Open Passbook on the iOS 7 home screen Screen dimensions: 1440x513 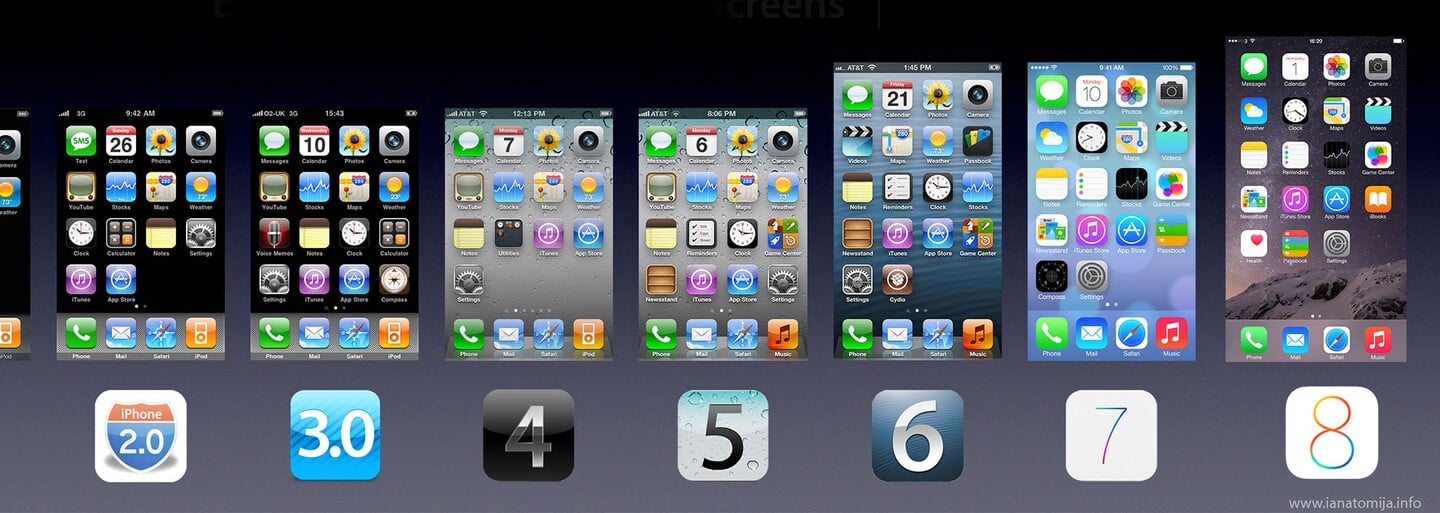tap(1171, 229)
